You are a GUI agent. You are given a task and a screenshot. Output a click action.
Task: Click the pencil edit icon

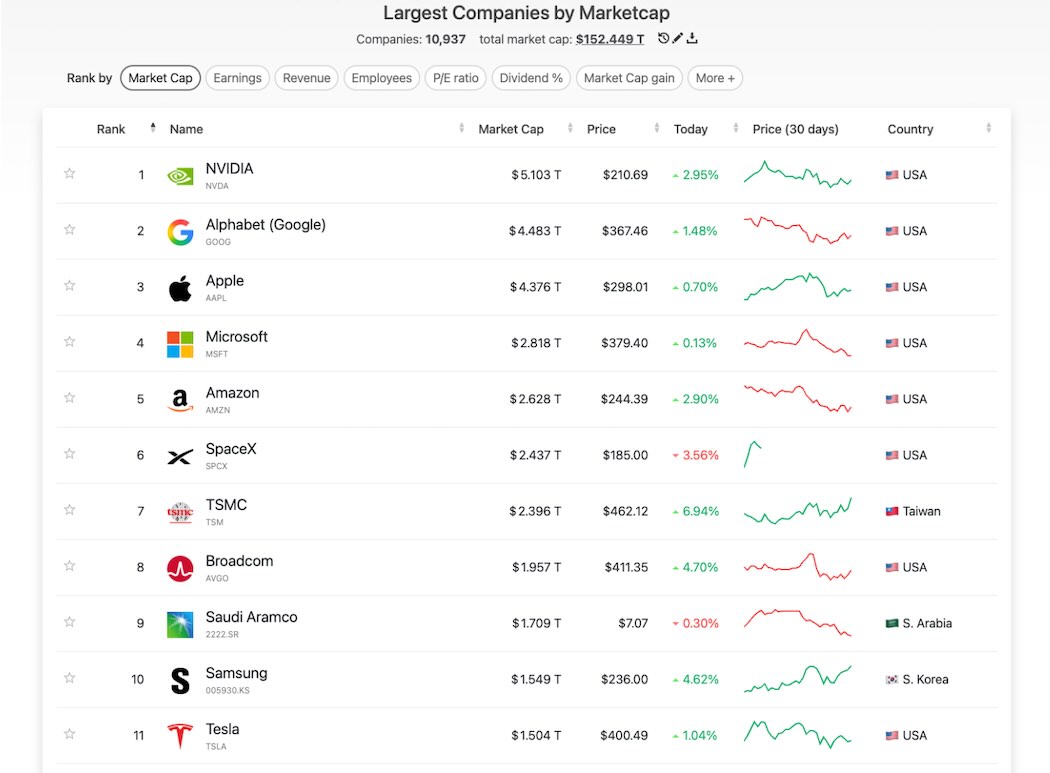pos(678,38)
